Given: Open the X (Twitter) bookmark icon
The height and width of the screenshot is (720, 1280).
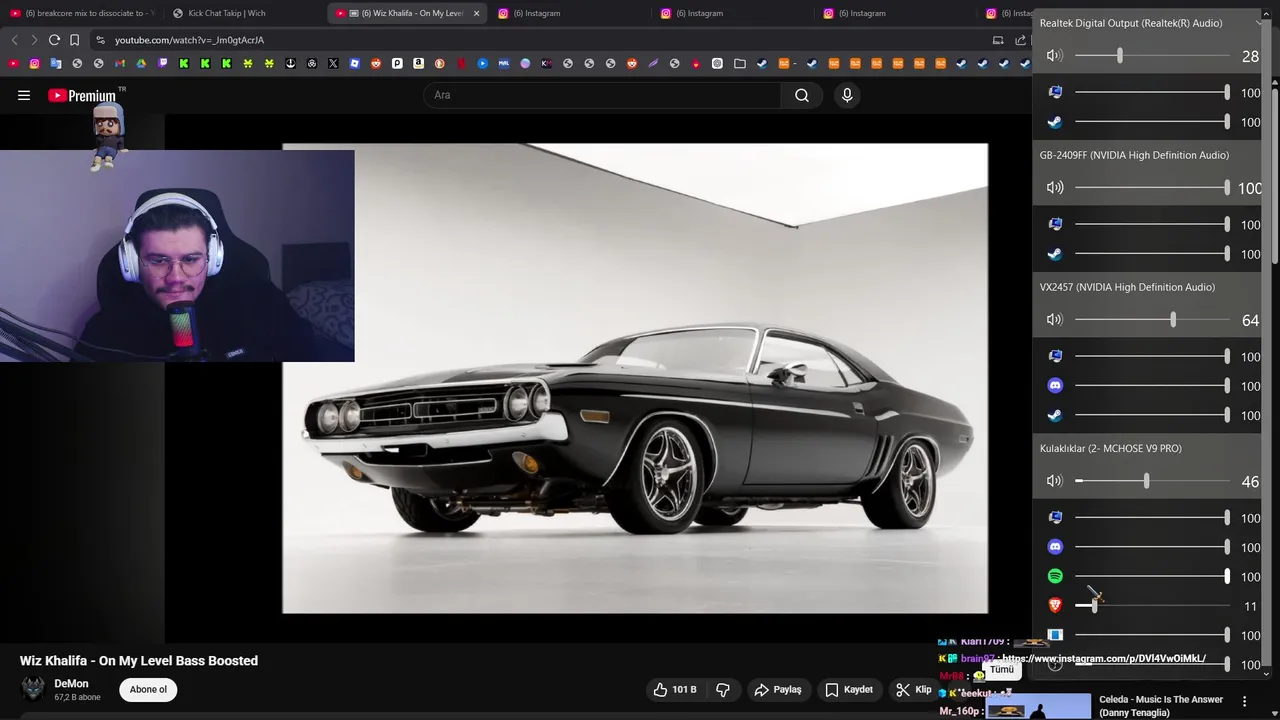Looking at the screenshot, I should [333, 64].
